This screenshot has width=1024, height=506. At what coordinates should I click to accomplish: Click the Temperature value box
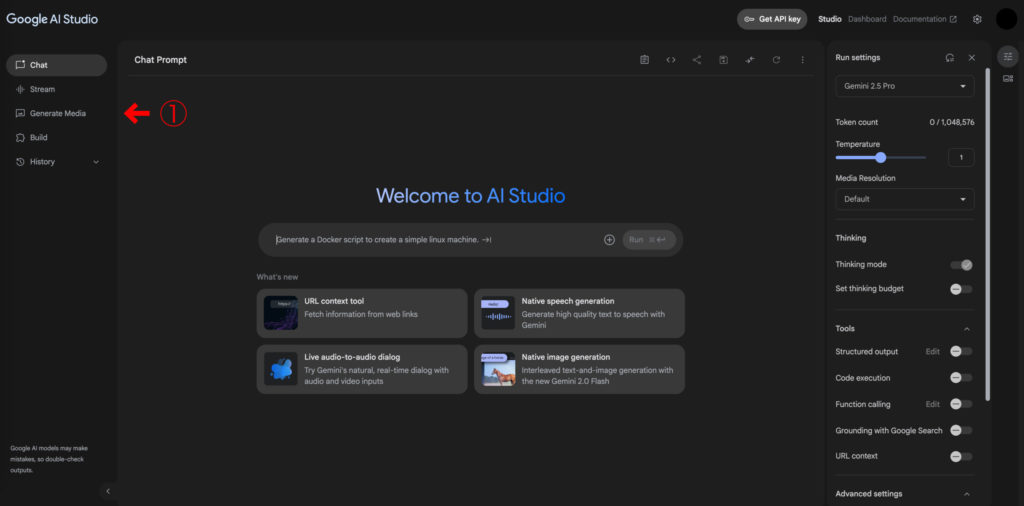point(961,157)
